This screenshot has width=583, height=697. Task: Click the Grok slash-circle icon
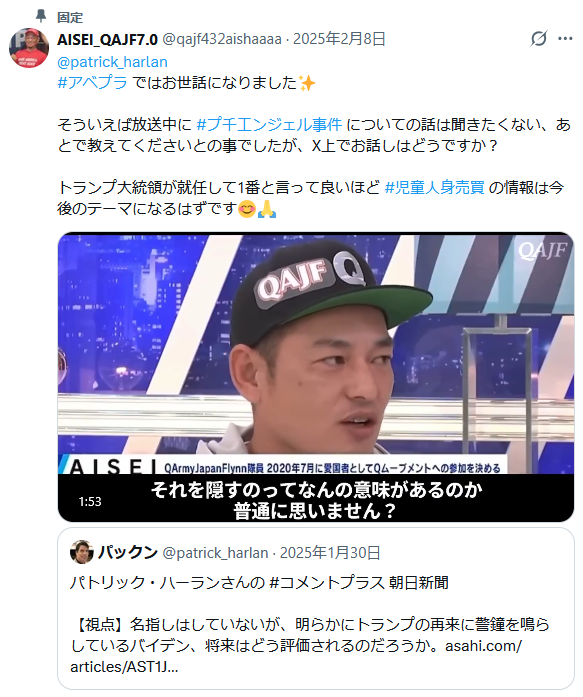[x=539, y=39]
